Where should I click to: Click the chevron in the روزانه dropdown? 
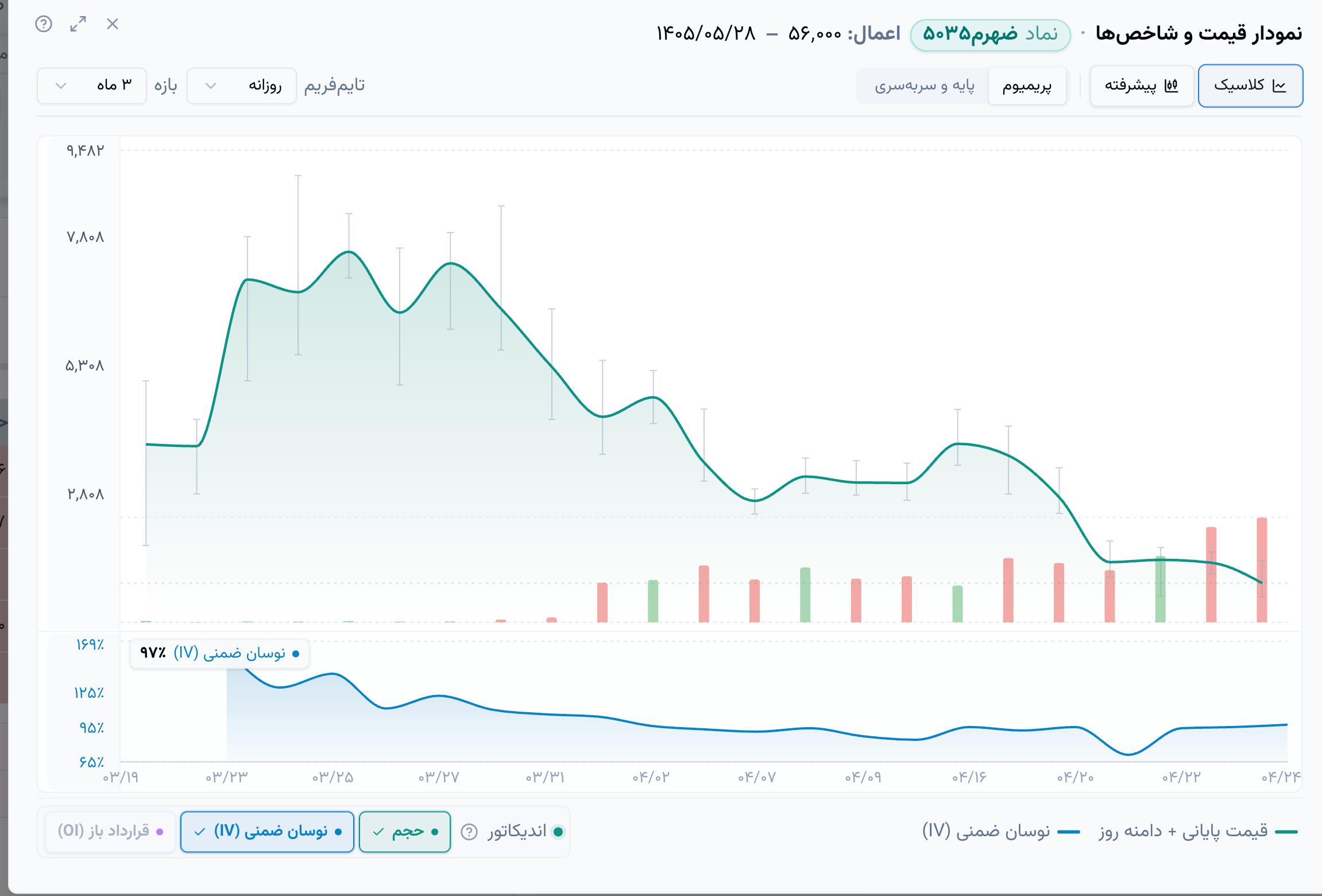point(211,86)
